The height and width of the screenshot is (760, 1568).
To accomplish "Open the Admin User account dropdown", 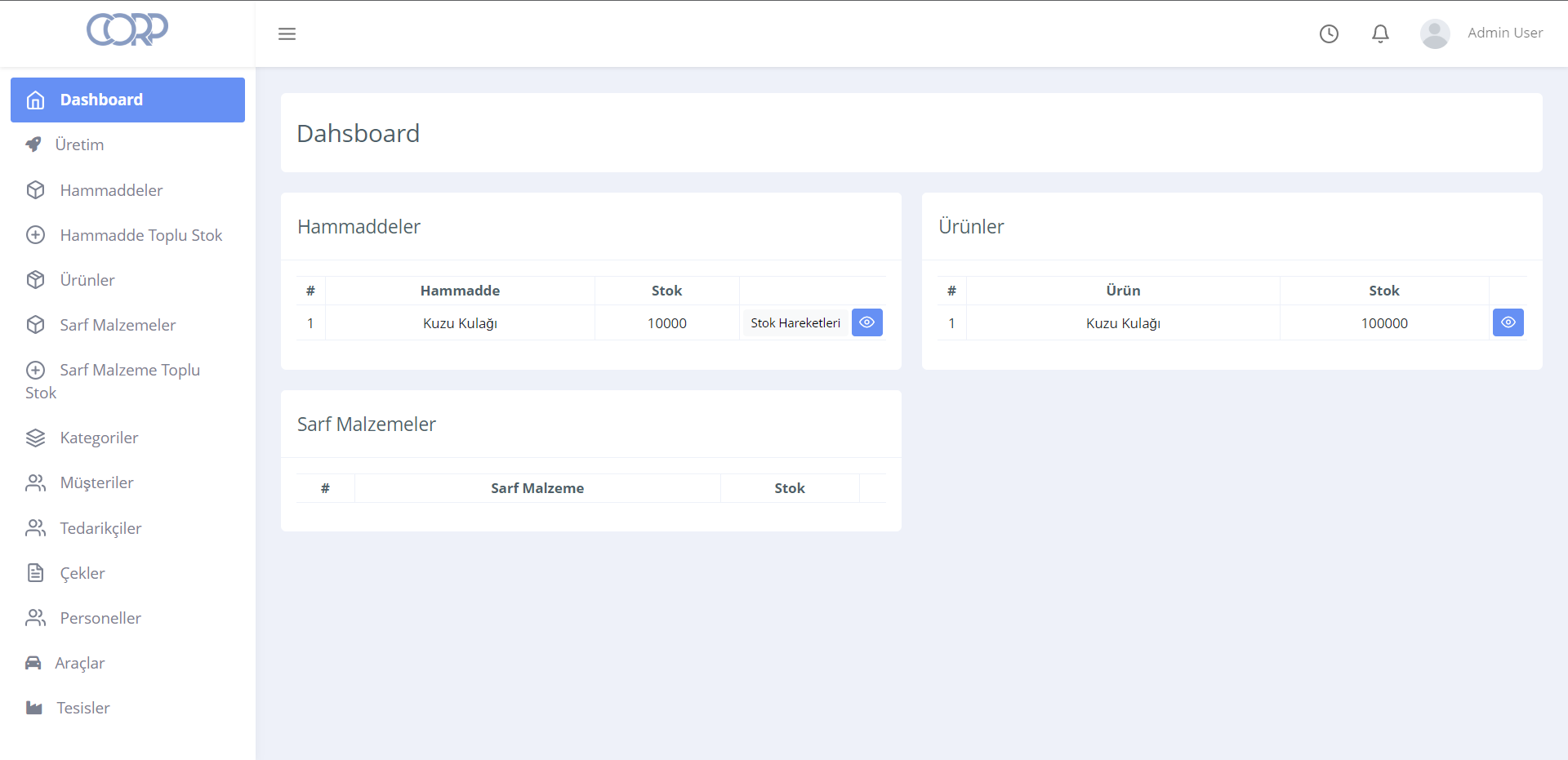I will tap(1504, 33).
